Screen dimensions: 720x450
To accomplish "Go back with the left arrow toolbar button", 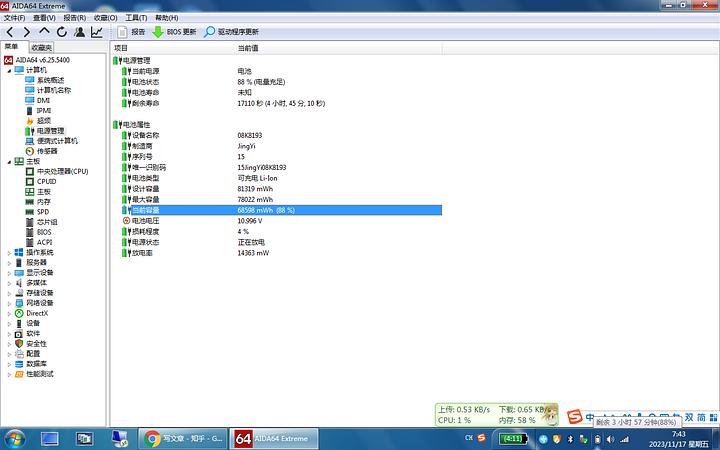I will (10, 32).
